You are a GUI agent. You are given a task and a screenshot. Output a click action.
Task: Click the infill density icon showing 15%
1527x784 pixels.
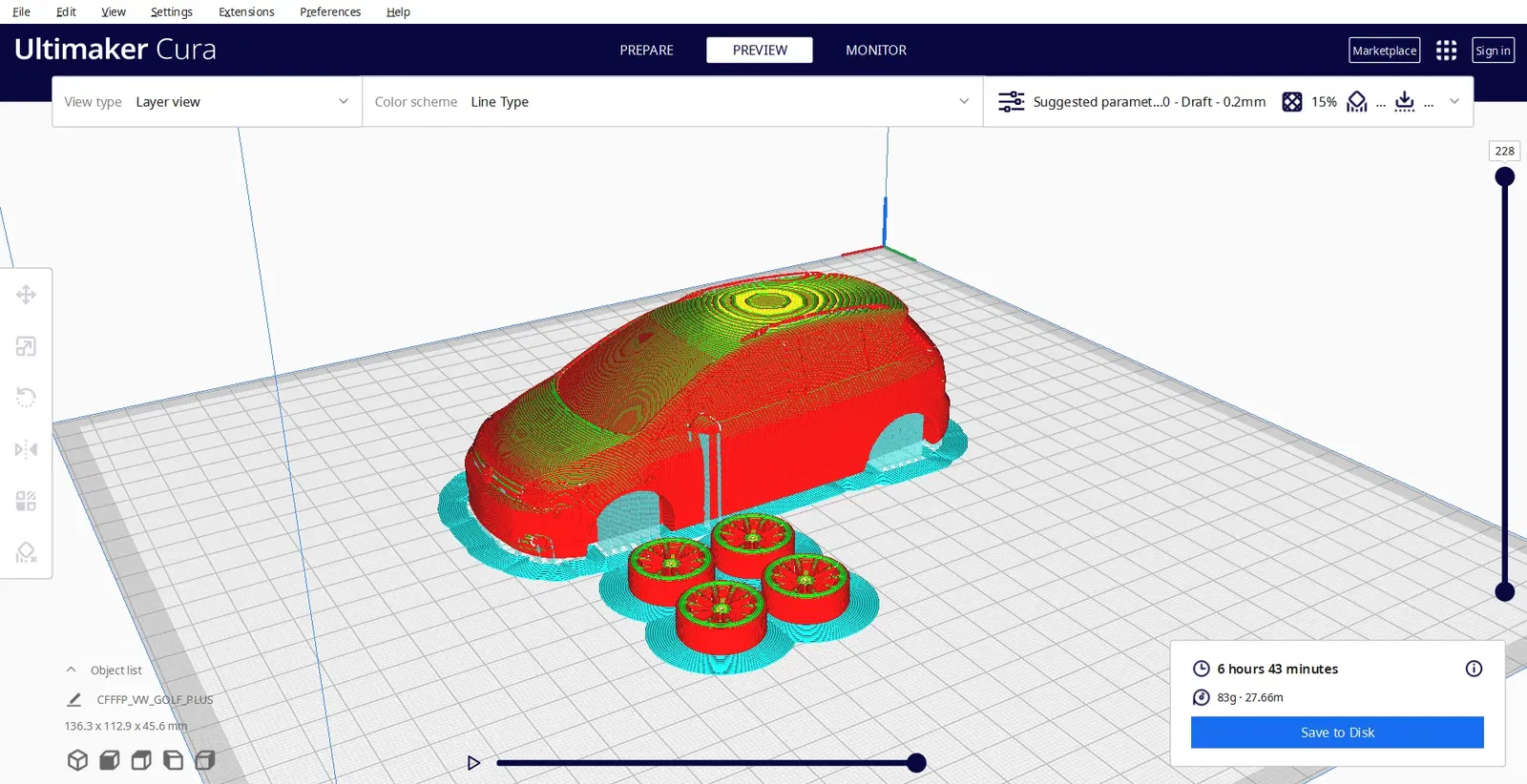coord(1291,102)
